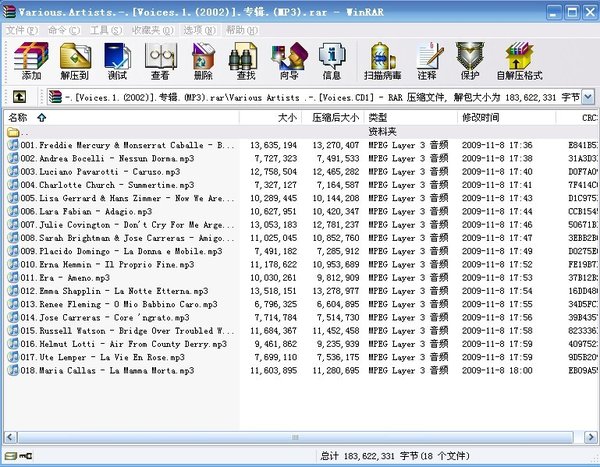Image resolution: width=600 pixels, height=467 pixels.
Task: Click the 保护 (Protect) shield icon
Action: (470, 61)
